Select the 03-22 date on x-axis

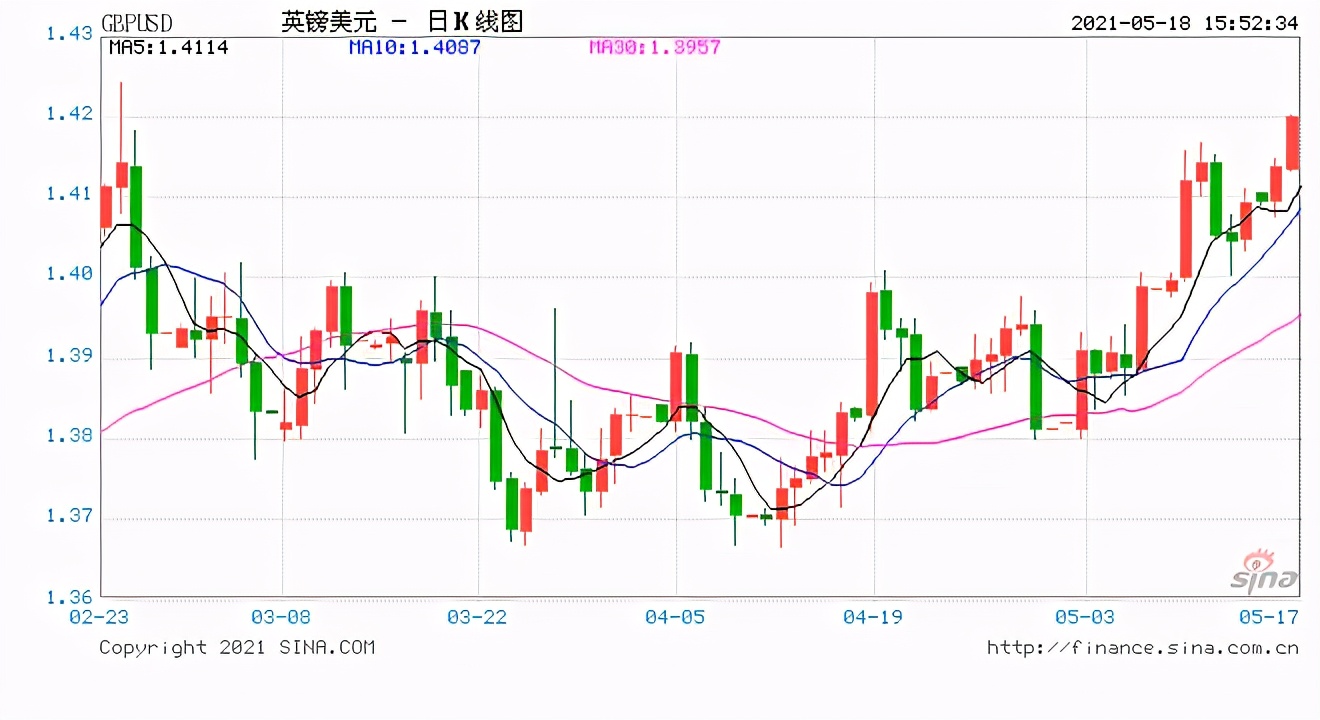tap(478, 617)
